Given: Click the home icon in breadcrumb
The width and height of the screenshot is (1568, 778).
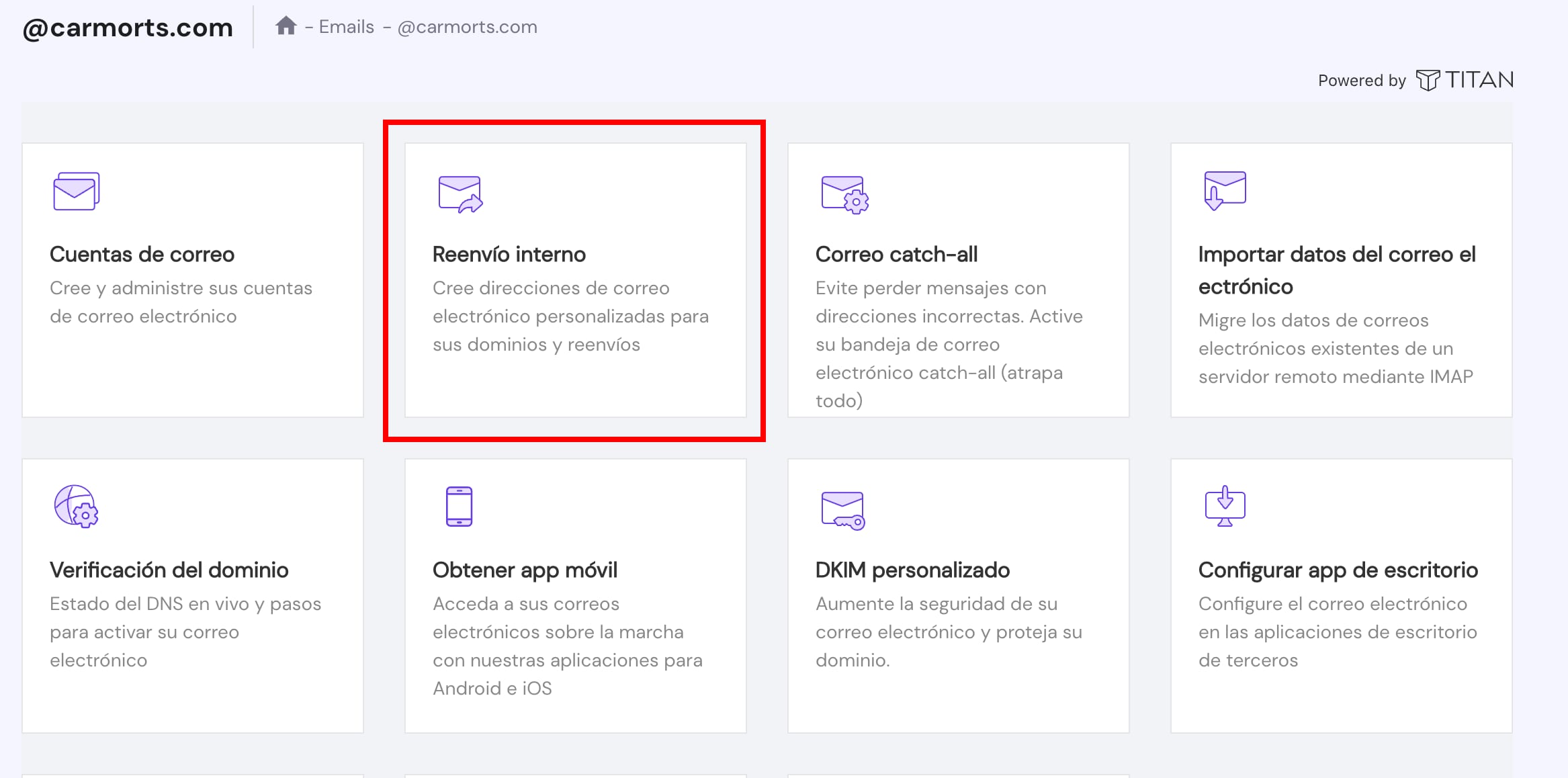Looking at the screenshot, I should (286, 26).
